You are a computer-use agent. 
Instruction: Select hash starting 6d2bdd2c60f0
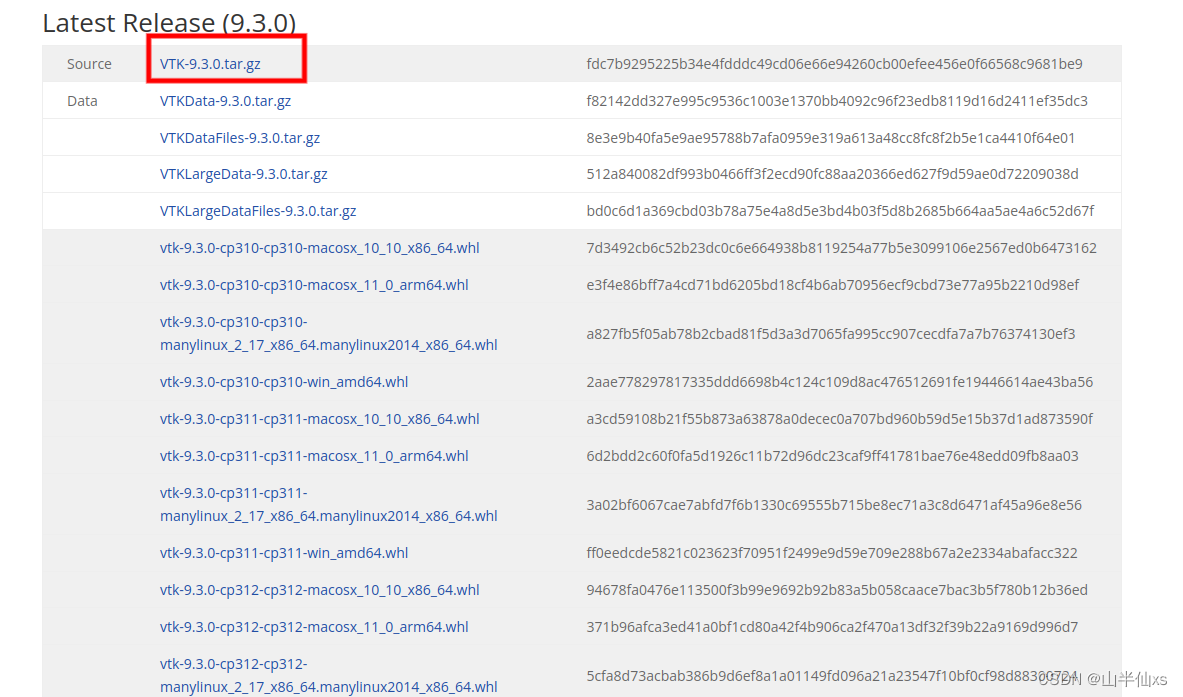click(x=832, y=456)
